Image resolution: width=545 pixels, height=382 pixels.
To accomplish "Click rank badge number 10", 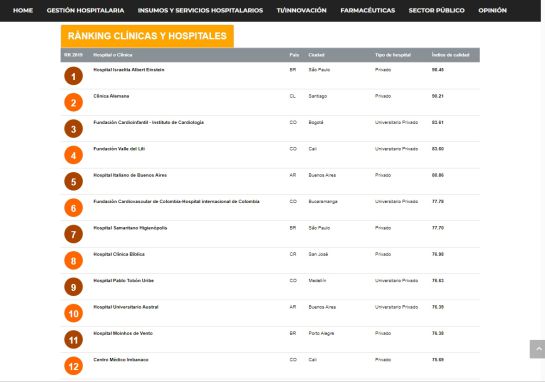I will (73, 314).
